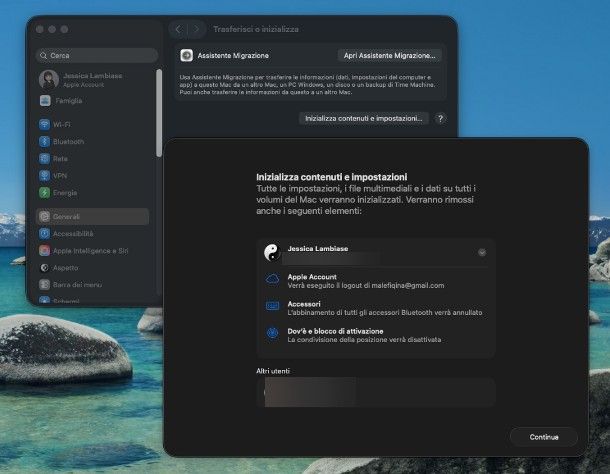The height and width of the screenshot is (474, 610).
Task: Click the 'Accessori' label in dialog
Action: 304,304
